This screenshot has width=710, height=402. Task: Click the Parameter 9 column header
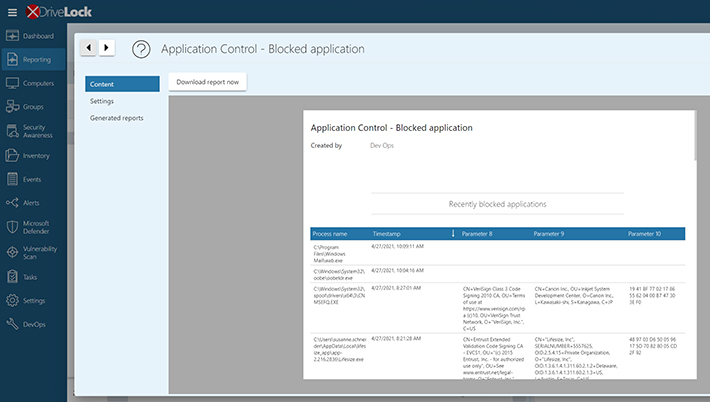[549, 234]
